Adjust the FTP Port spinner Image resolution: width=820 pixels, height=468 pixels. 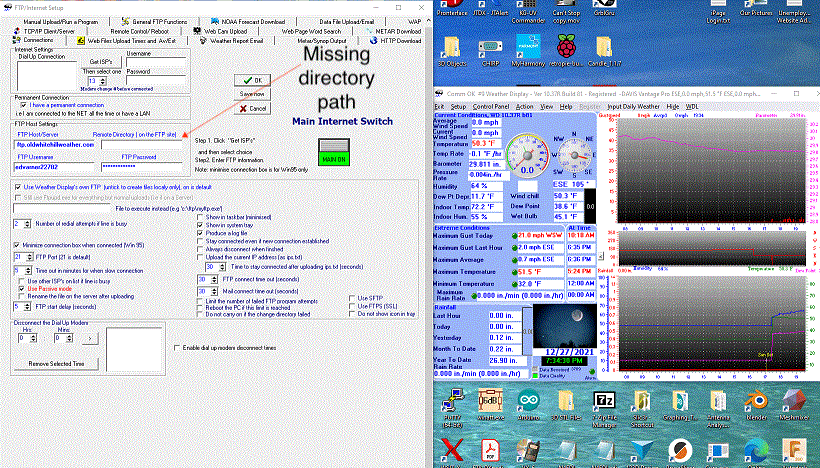(28, 257)
